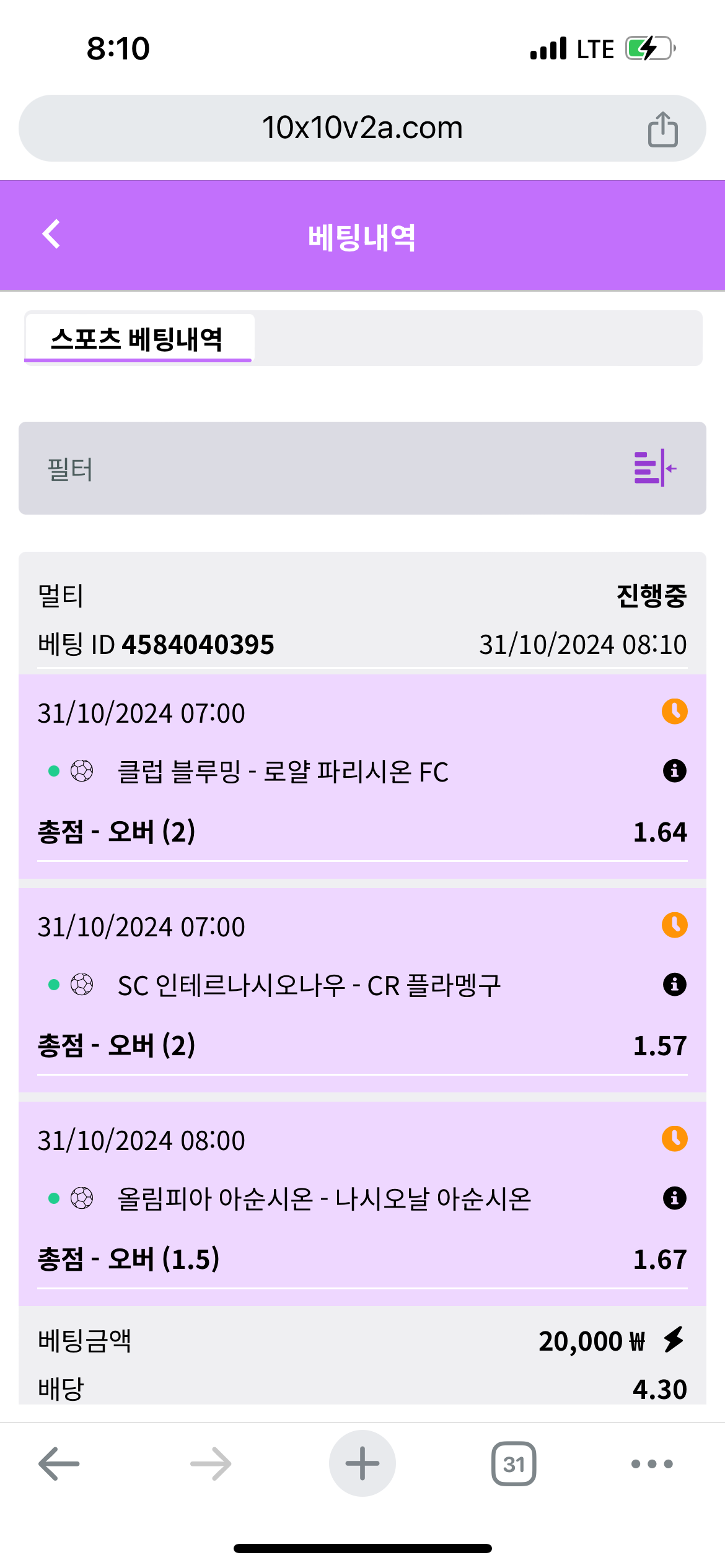Tap the 클럽 블루밍 - 로얄 파리시온 FC match
Image resolution: width=725 pixels, height=1568 pixels.
coord(283,772)
